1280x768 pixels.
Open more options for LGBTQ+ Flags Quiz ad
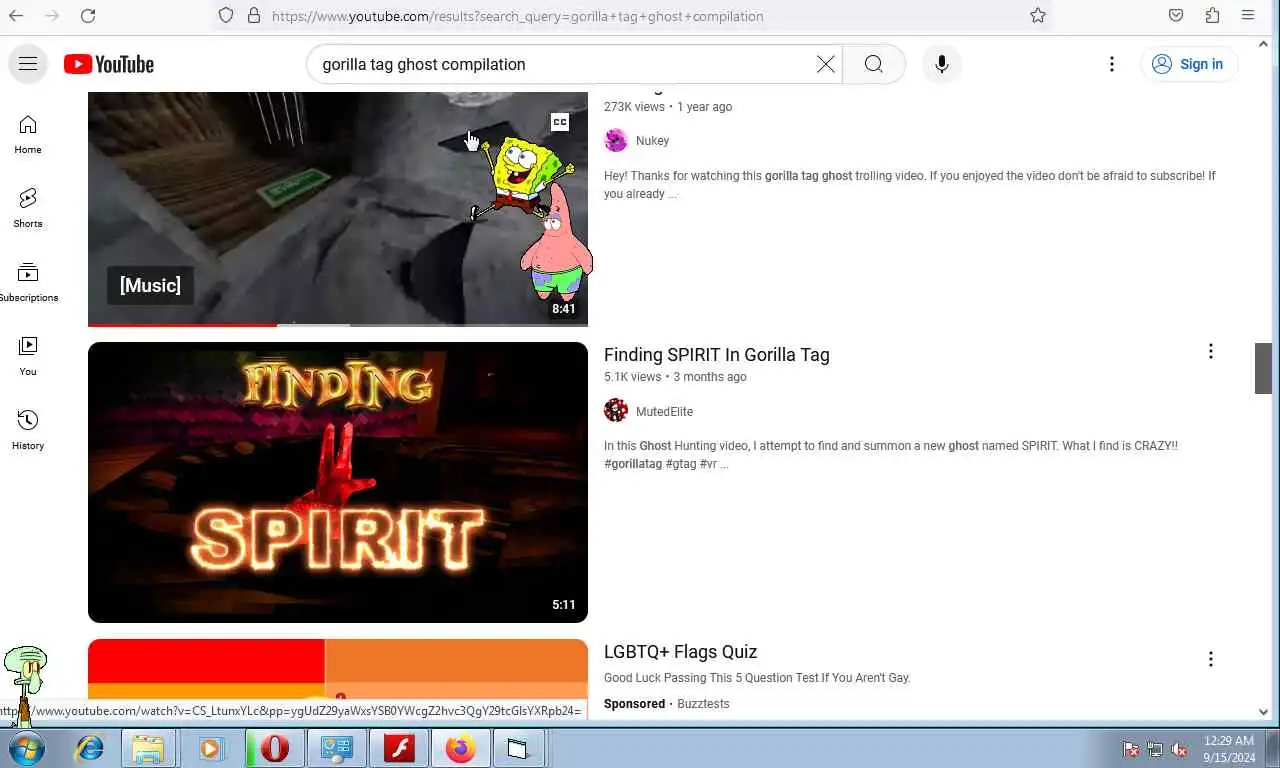[1210, 659]
